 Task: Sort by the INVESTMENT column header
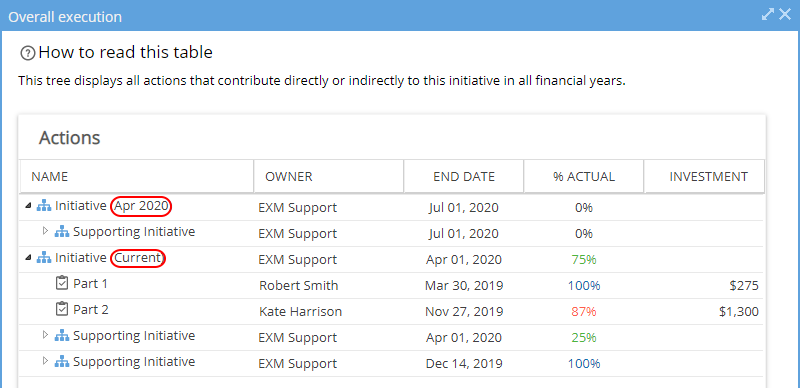click(705, 177)
